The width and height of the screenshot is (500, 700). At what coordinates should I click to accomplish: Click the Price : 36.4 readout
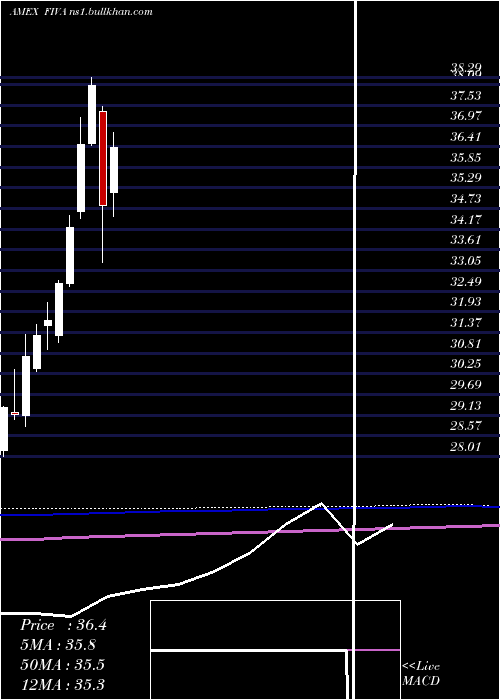pos(63,625)
